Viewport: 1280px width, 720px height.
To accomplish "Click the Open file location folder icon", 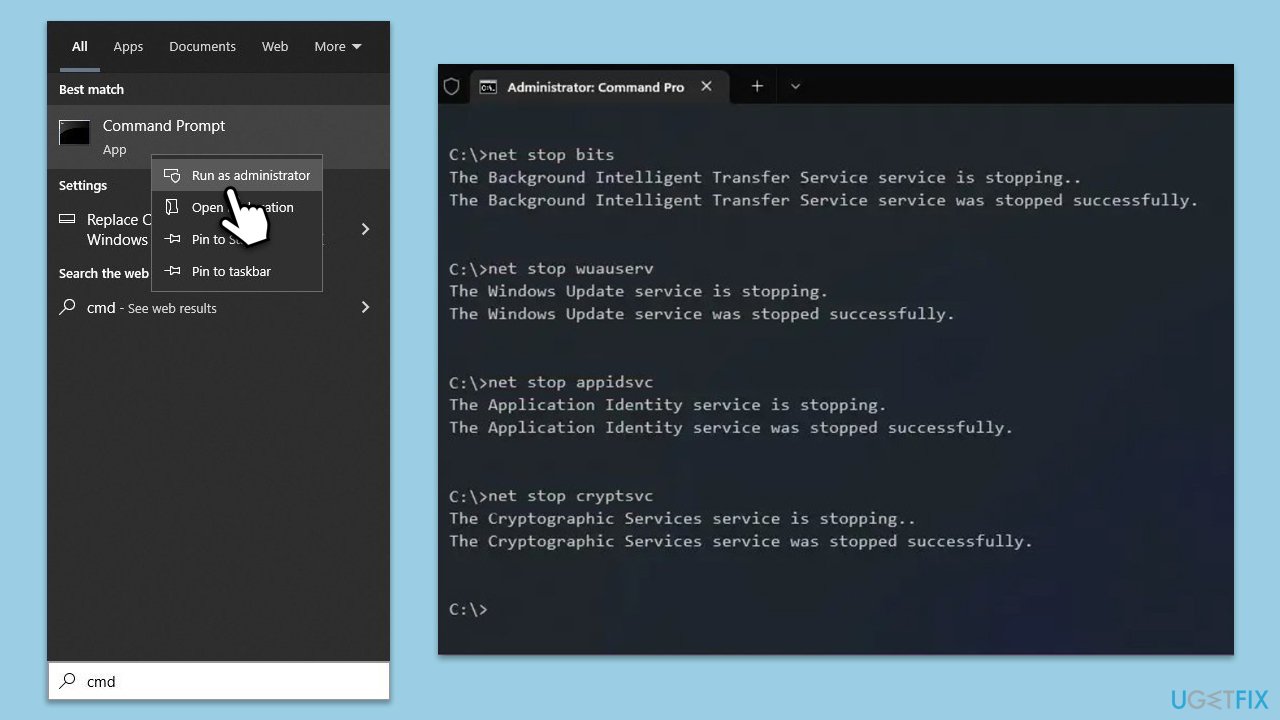I will (172, 207).
